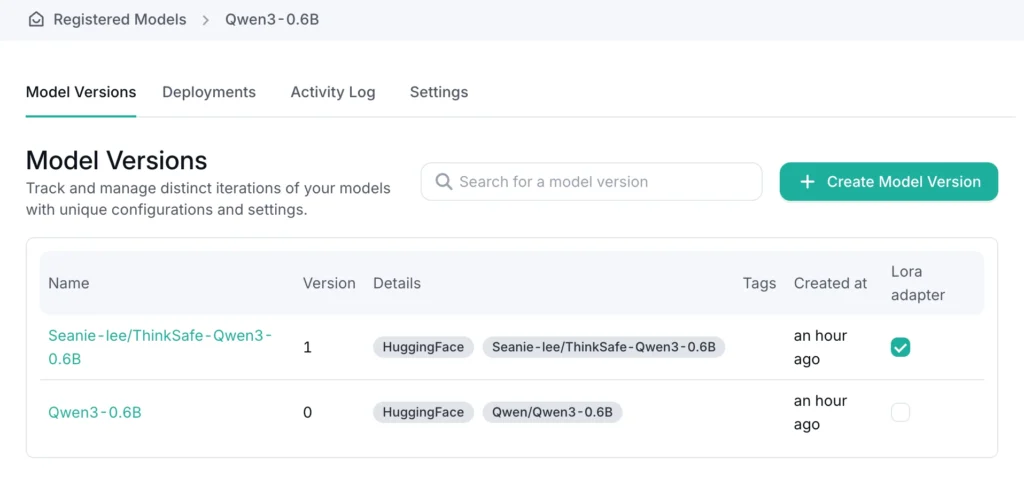Click the Qwen/Qwen3-0.6B details tag

pos(552,412)
